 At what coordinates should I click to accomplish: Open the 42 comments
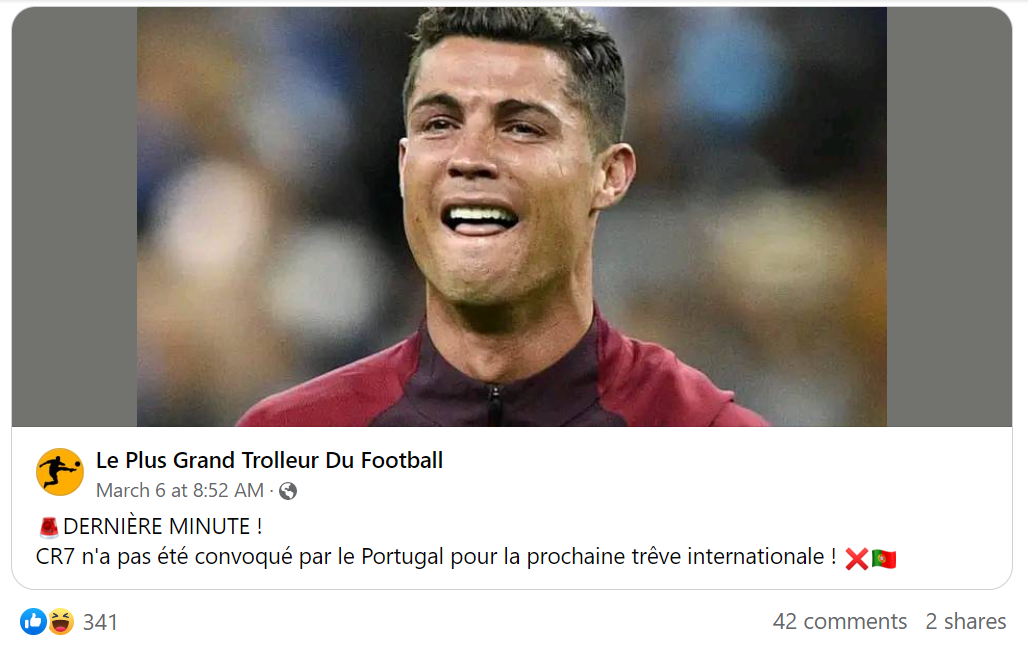[840, 622]
